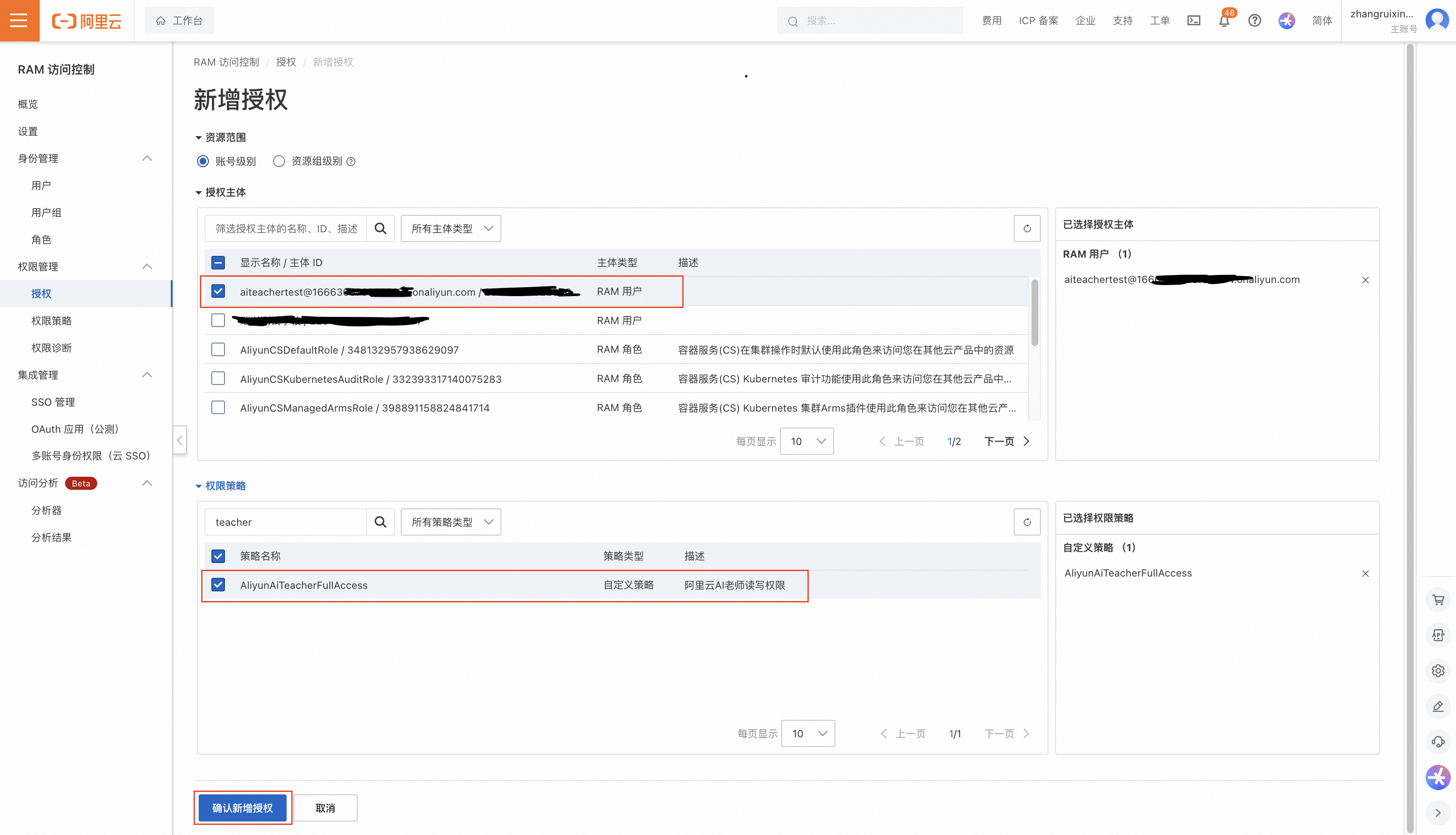Click the principal filter input field

tap(286, 228)
